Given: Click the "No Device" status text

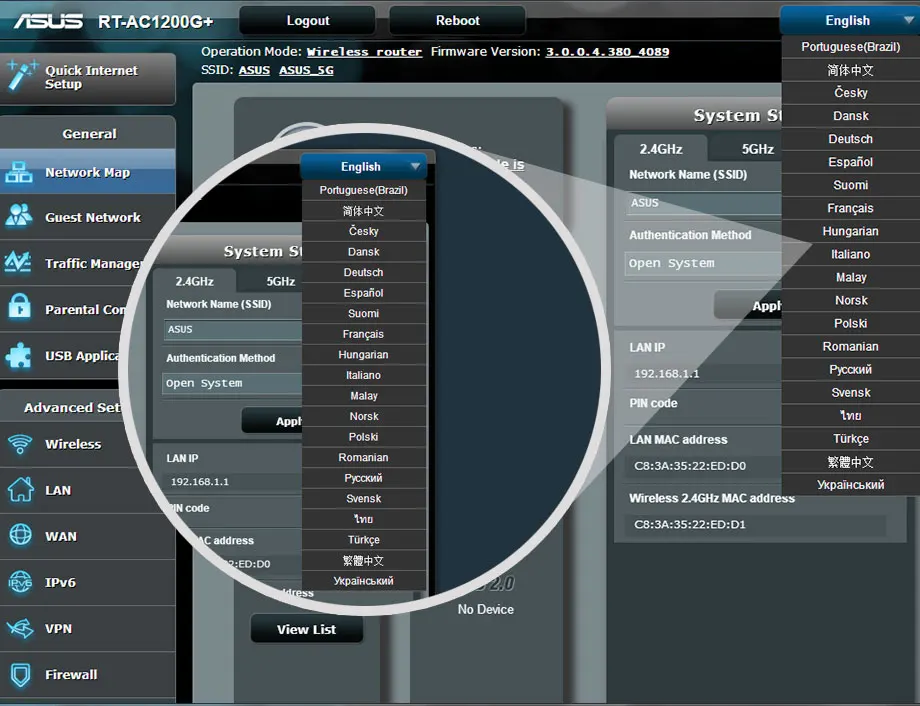Looking at the screenshot, I should coord(486,609).
